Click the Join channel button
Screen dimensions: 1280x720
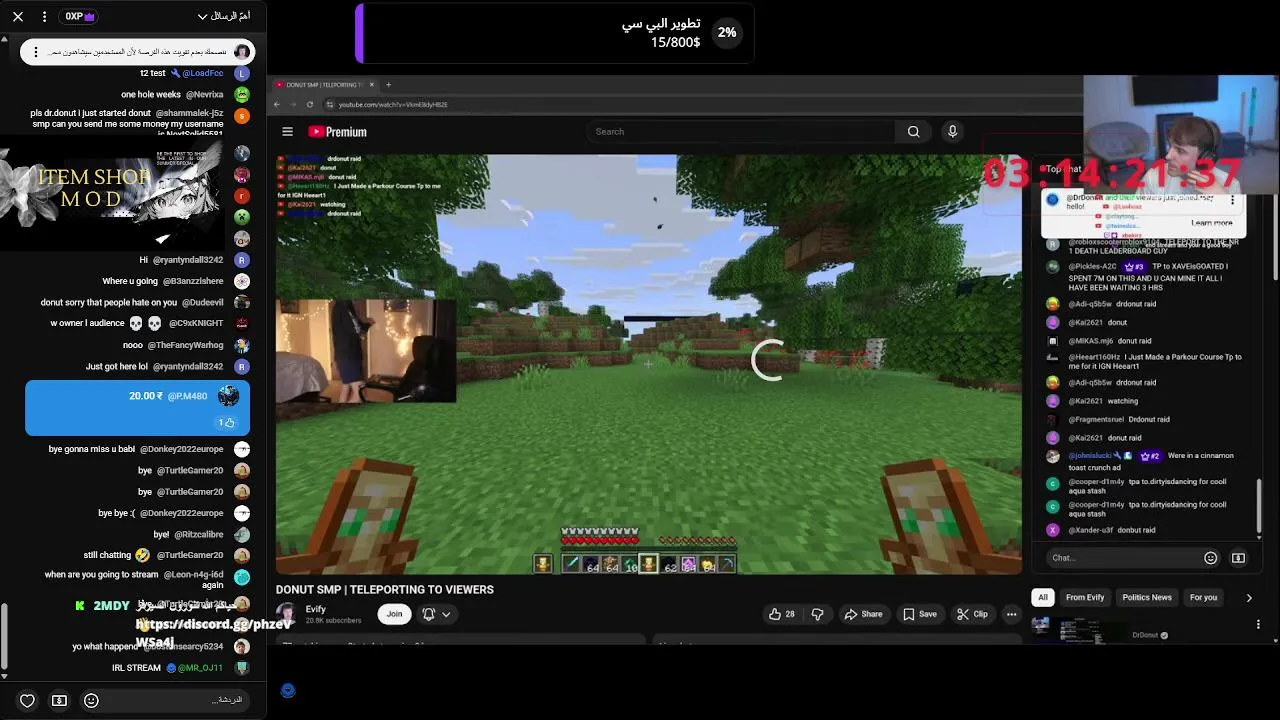coord(394,614)
